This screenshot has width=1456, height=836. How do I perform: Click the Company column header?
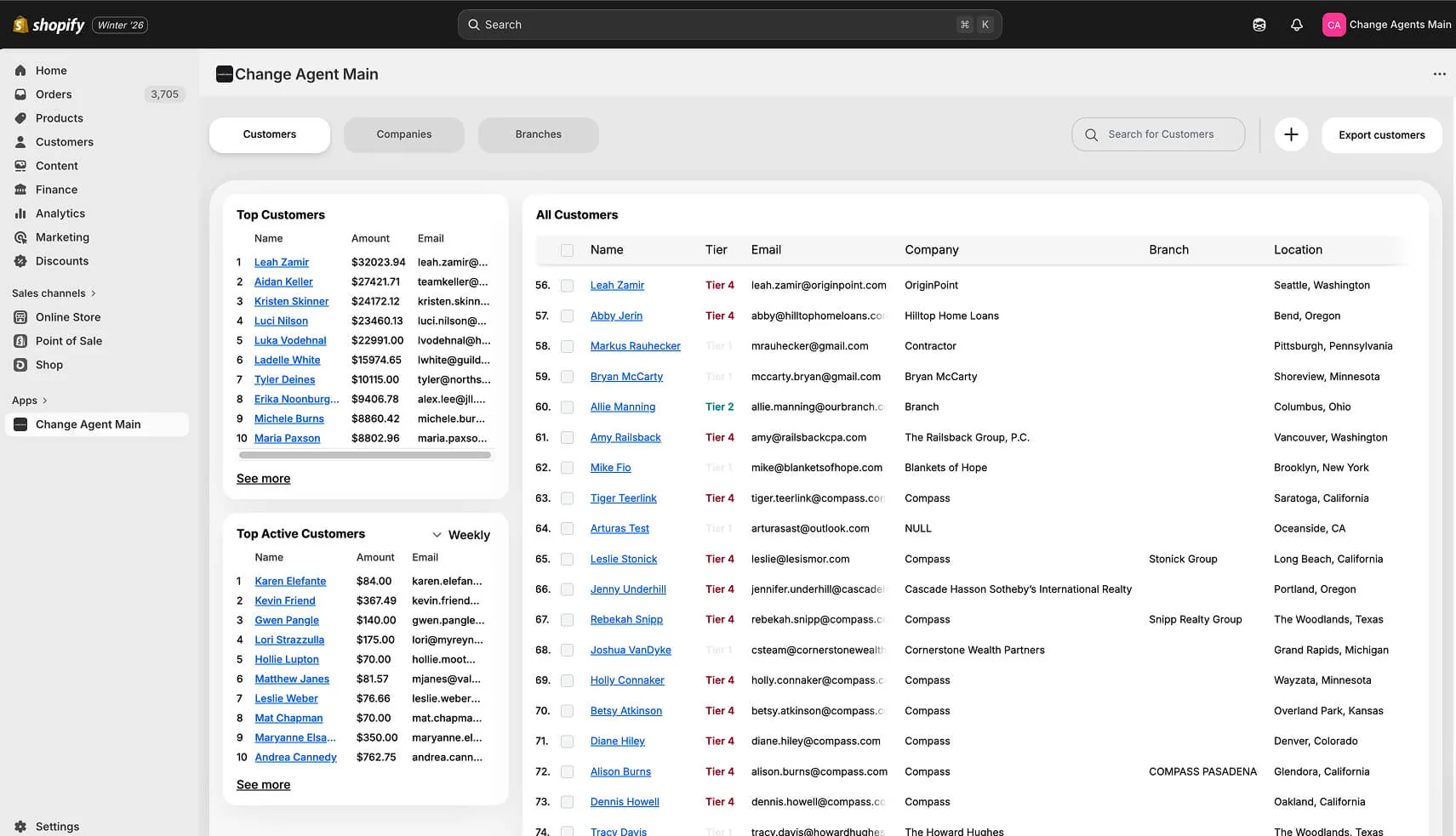pos(931,250)
